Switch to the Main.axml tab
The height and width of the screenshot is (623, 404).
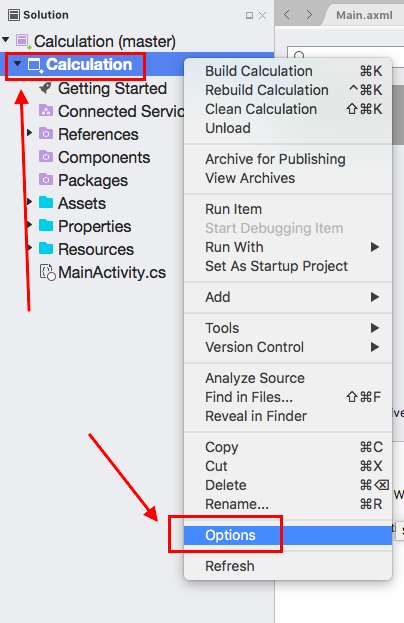click(364, 15)
